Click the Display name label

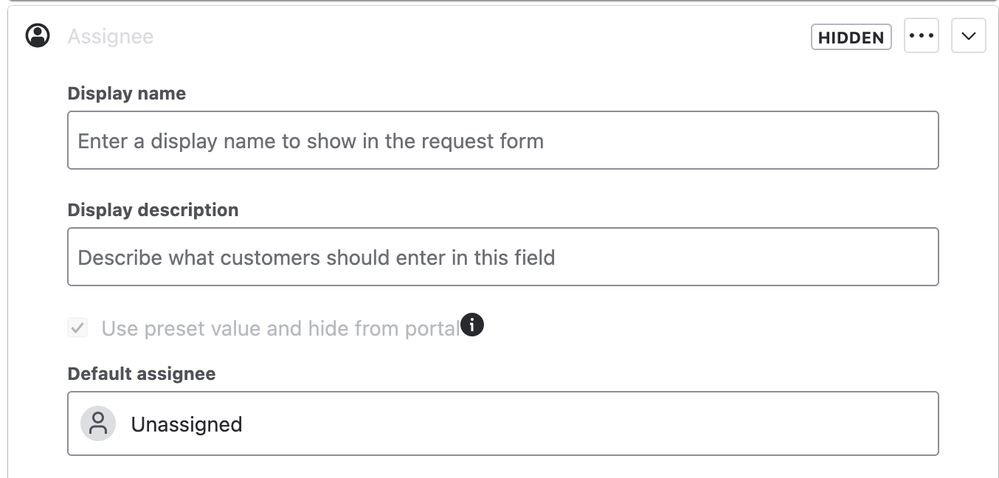coord(127,93)
